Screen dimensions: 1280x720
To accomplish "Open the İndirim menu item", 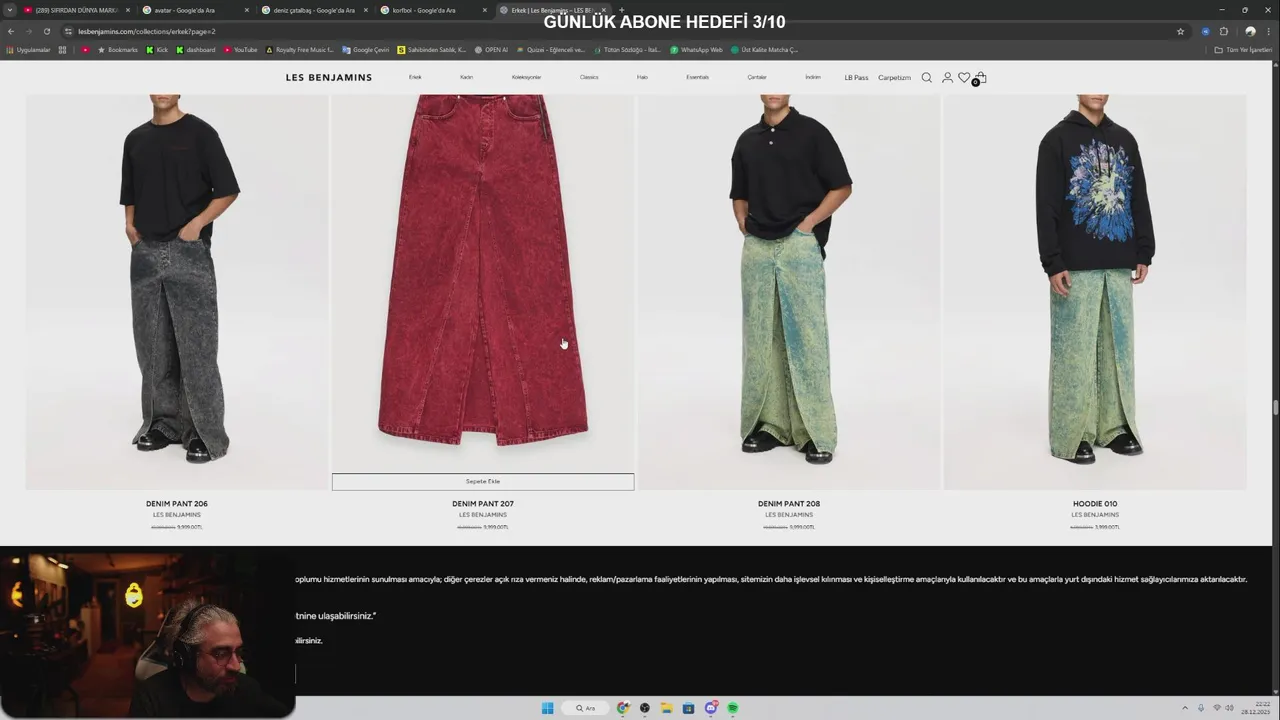I will tap(813, 77).
